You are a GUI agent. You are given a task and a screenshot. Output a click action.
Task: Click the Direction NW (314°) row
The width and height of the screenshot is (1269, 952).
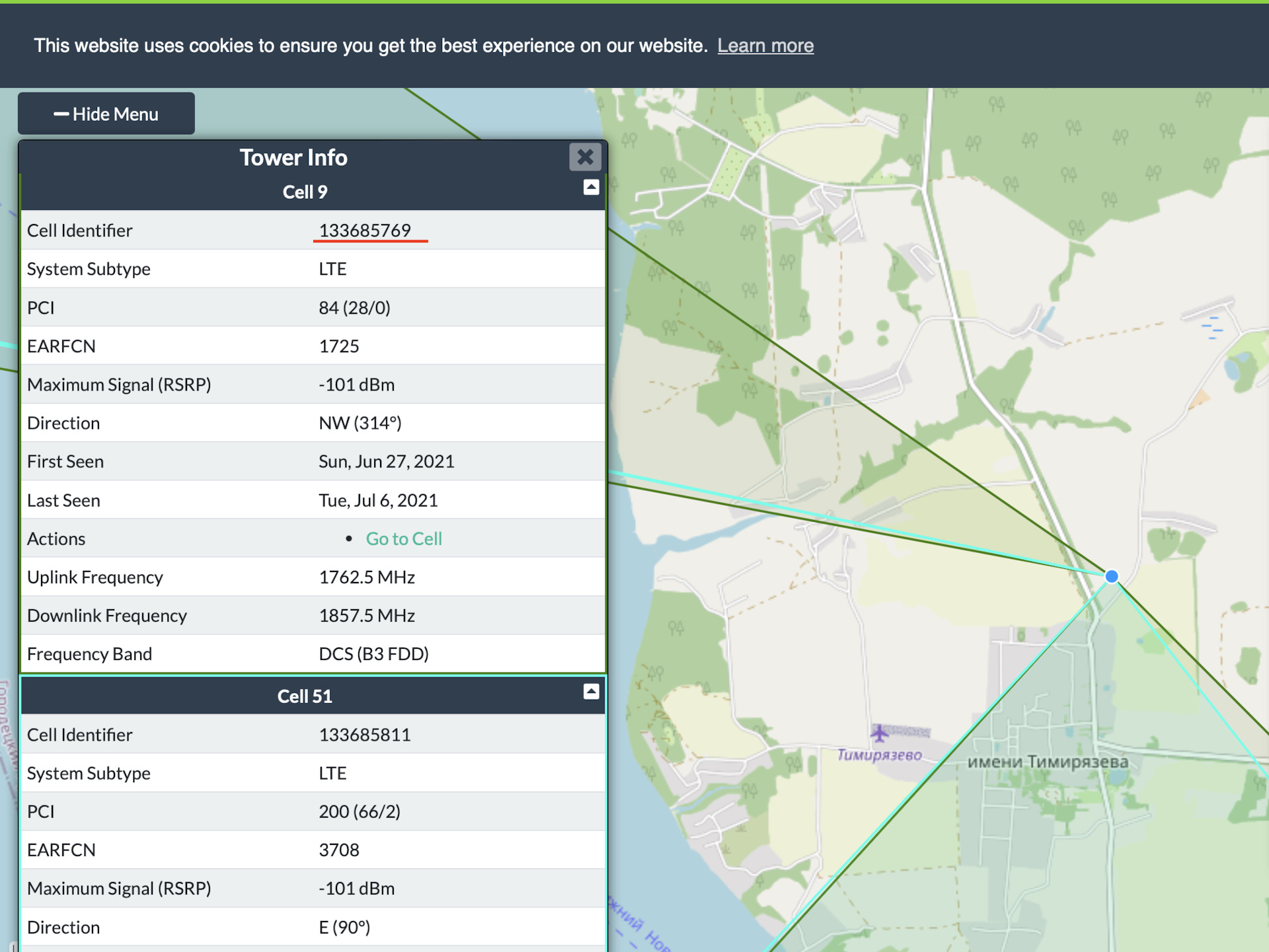coord(313,423)
